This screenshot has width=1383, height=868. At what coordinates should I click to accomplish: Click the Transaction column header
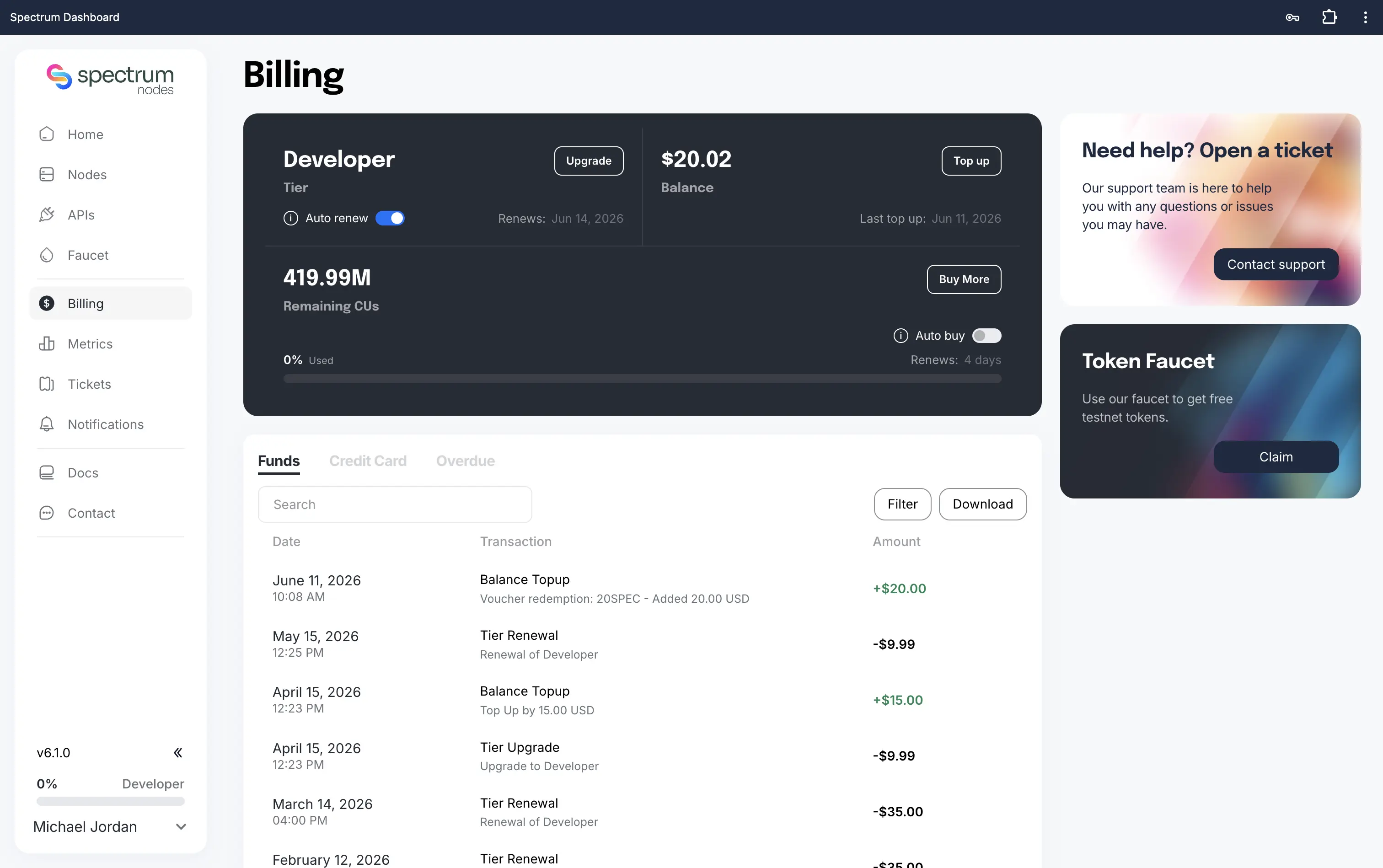click(515, 541)
